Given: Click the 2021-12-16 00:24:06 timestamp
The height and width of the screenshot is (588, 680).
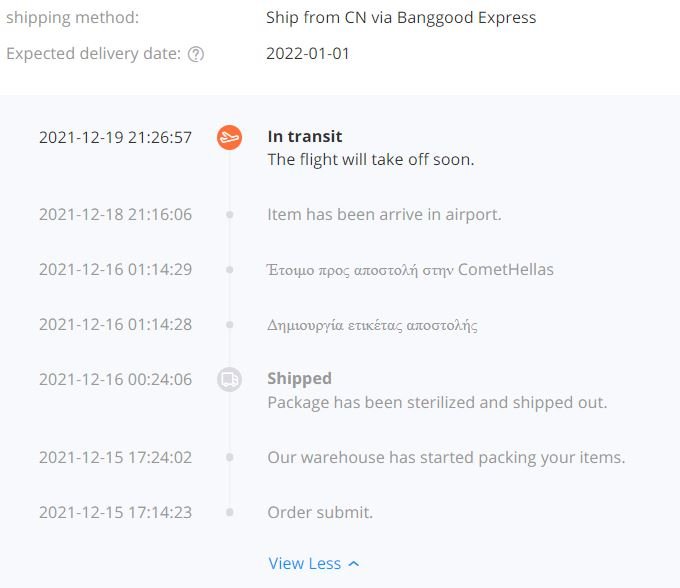Looking at the screenshot, I should pyautogui.click(x=115, y=379).
